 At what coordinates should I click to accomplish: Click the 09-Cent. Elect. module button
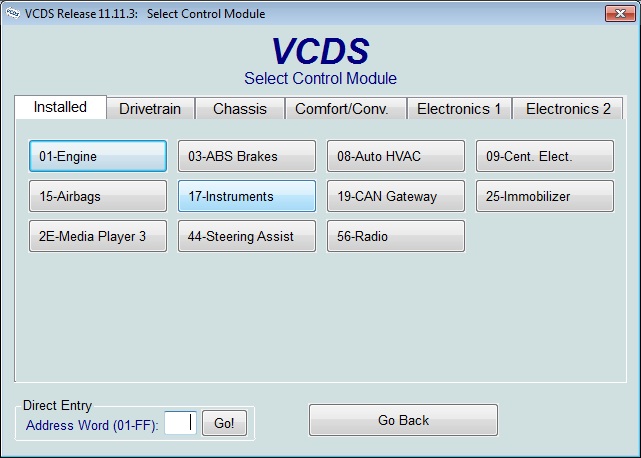pyautogui.click(x=544, y=156)
